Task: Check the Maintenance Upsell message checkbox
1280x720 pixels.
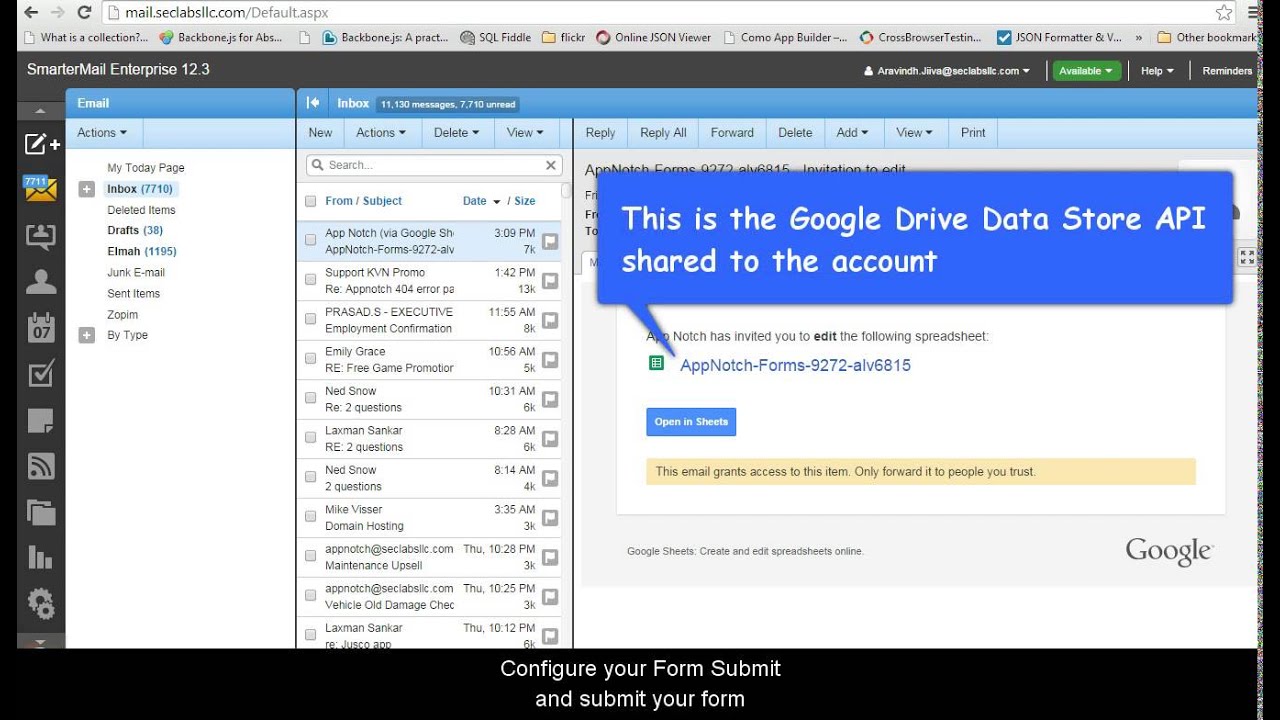Action: click(x=310, y=556)
